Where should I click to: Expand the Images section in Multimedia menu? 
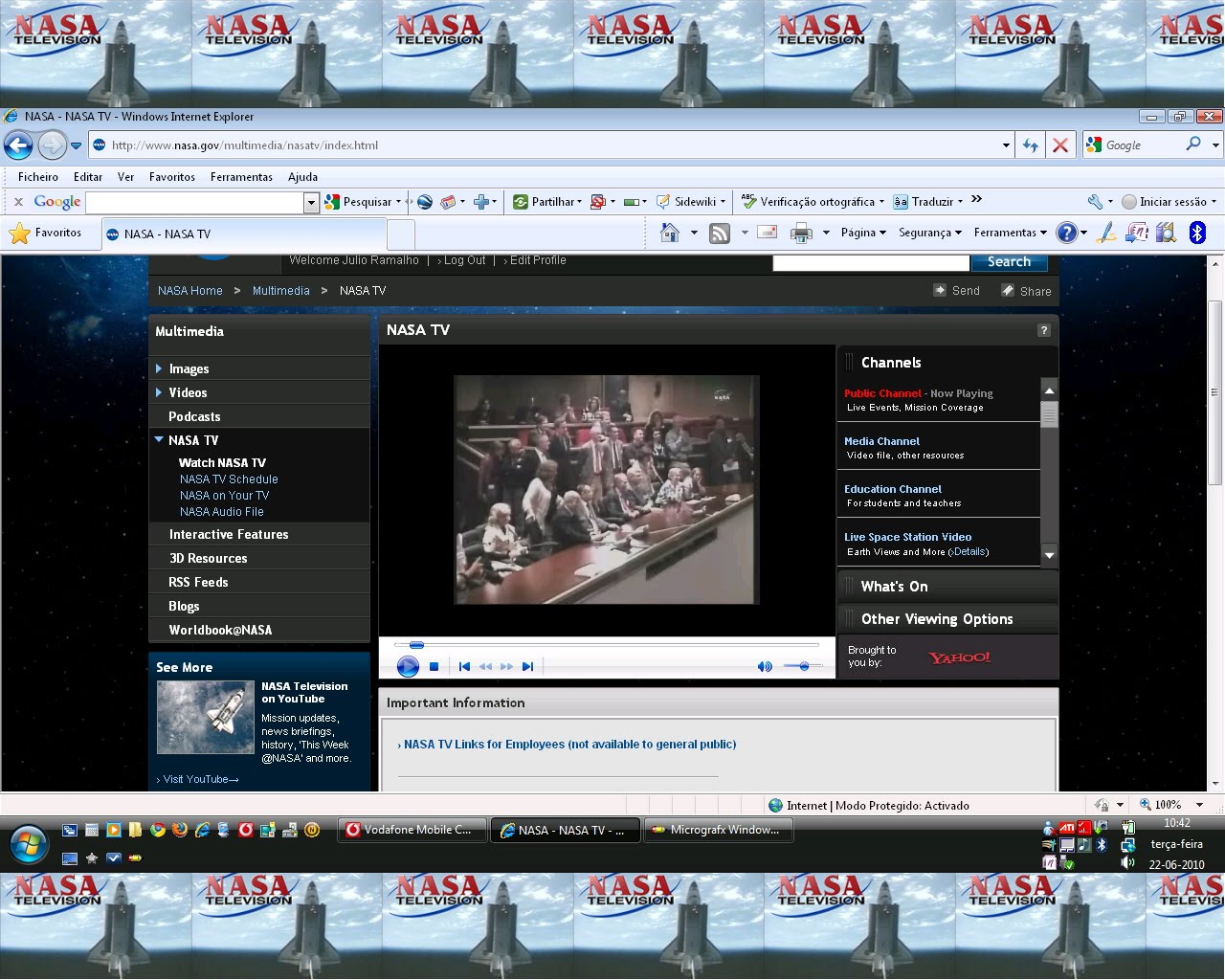coord(159,368)
